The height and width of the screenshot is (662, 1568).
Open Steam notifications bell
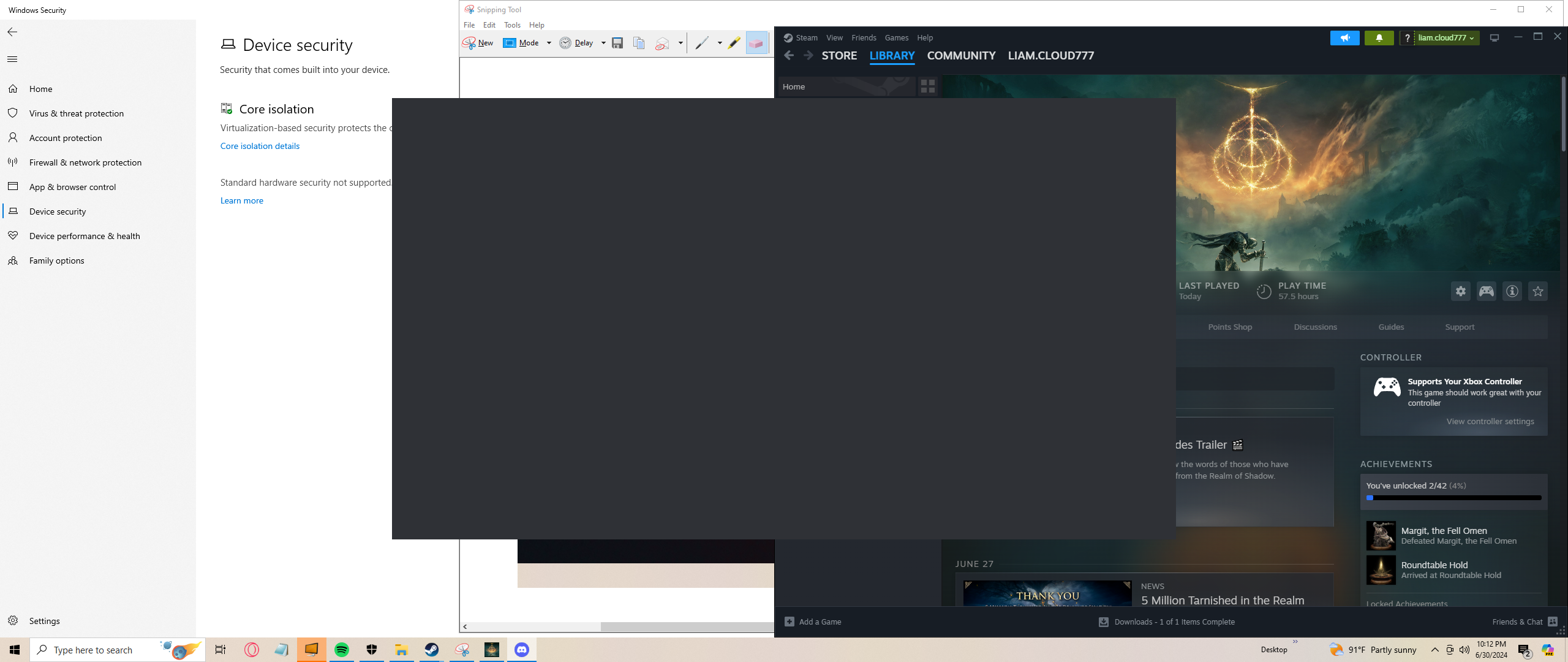tap(1379, 38)
